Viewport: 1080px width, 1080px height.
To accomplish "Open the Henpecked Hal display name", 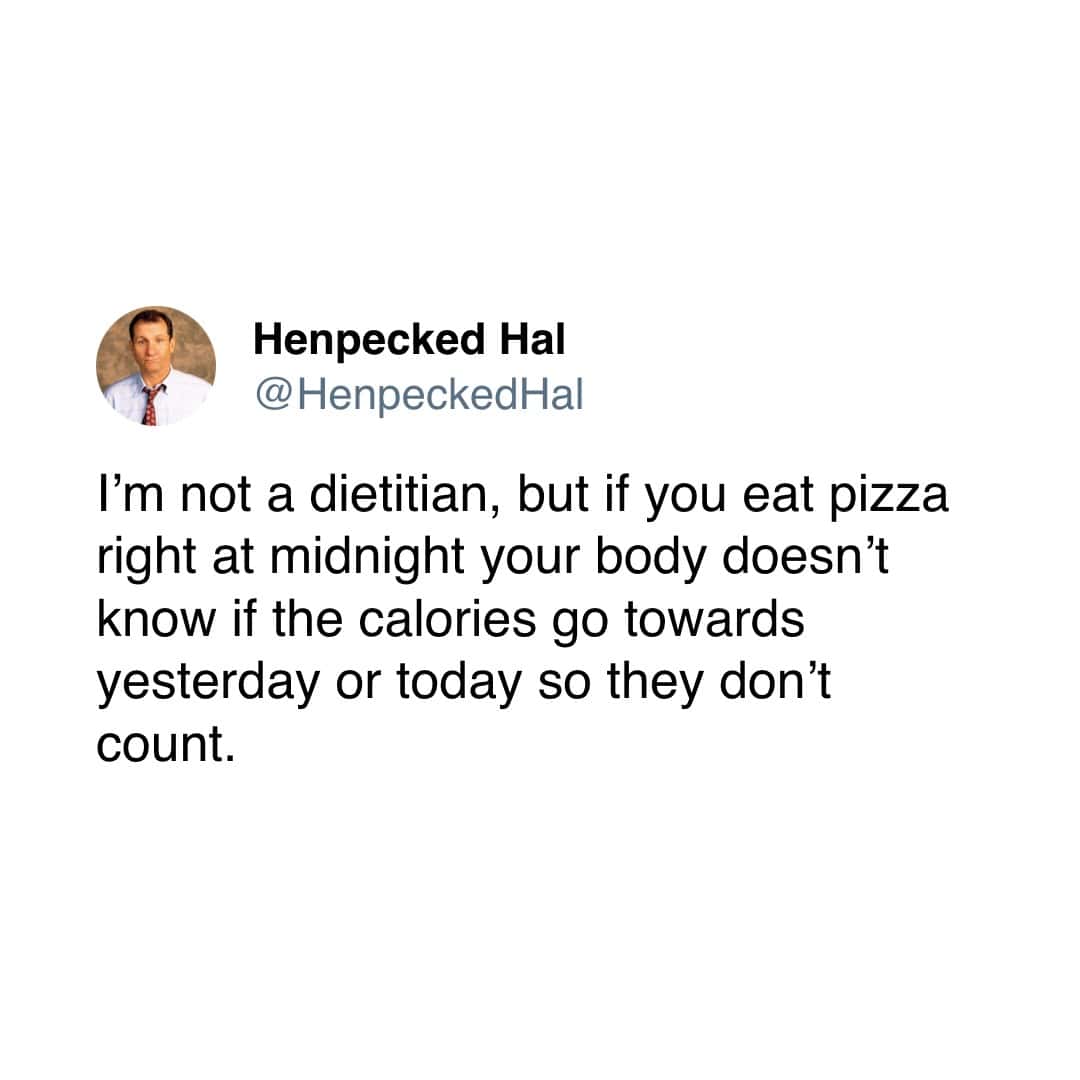I will [408, 341].
